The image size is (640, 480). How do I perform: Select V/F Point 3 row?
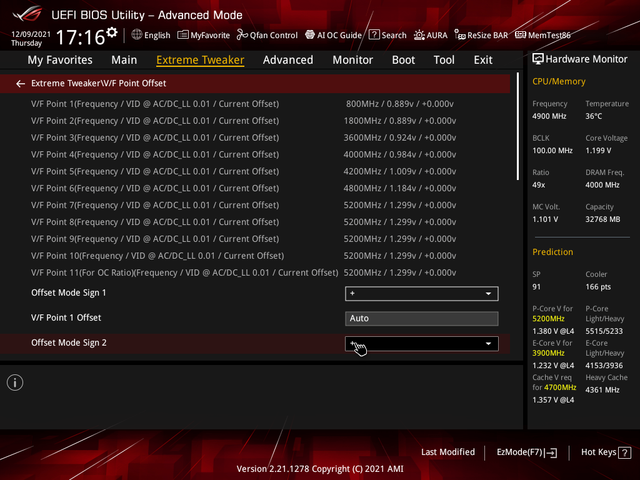[255, 138]
